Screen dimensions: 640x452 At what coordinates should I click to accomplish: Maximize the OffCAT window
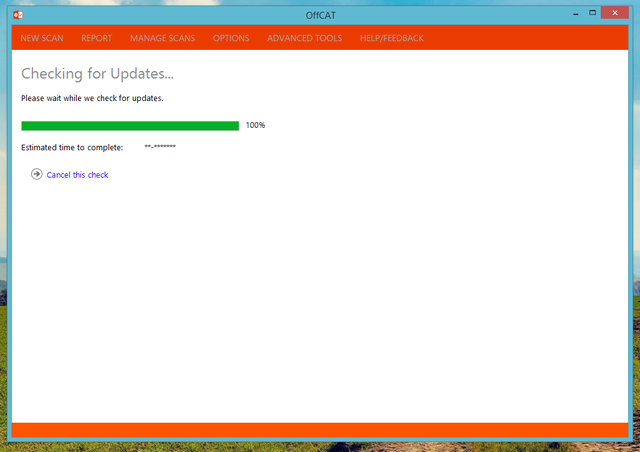(x=593, y=12)
